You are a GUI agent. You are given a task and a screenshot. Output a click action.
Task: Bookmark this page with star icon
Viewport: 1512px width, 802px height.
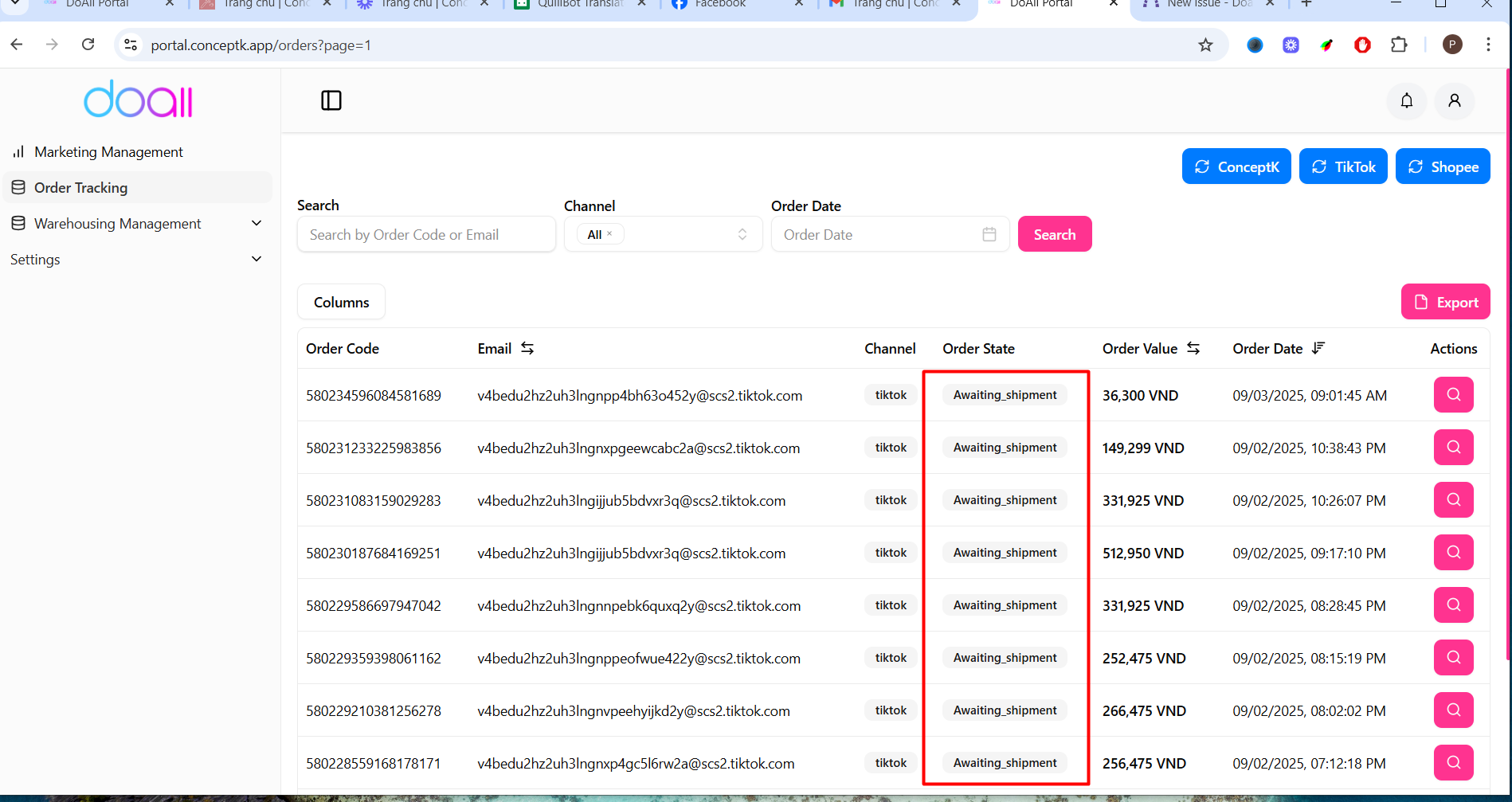[1205, 45]
